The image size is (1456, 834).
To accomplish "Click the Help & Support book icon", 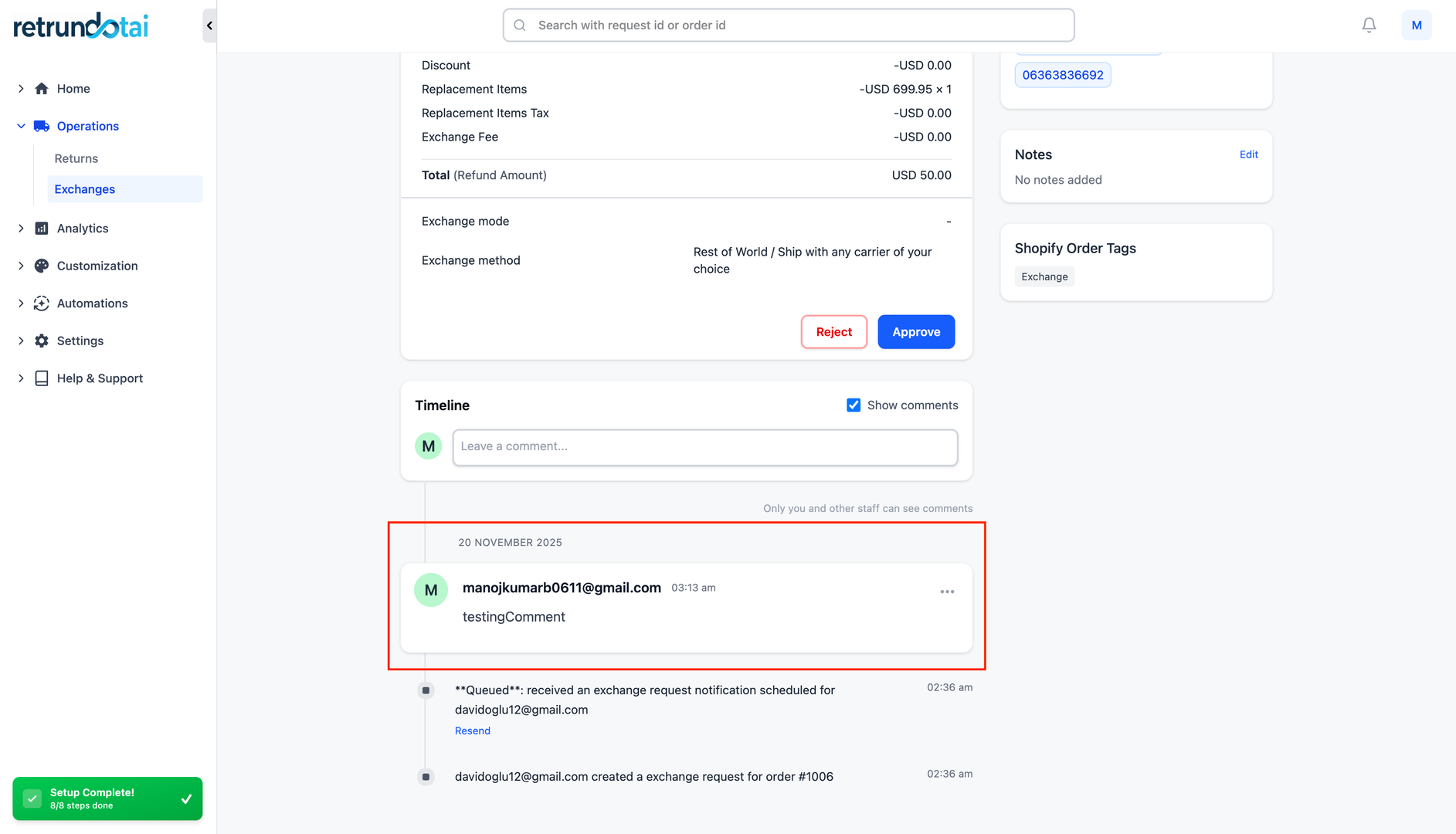I will coord(42,378).
